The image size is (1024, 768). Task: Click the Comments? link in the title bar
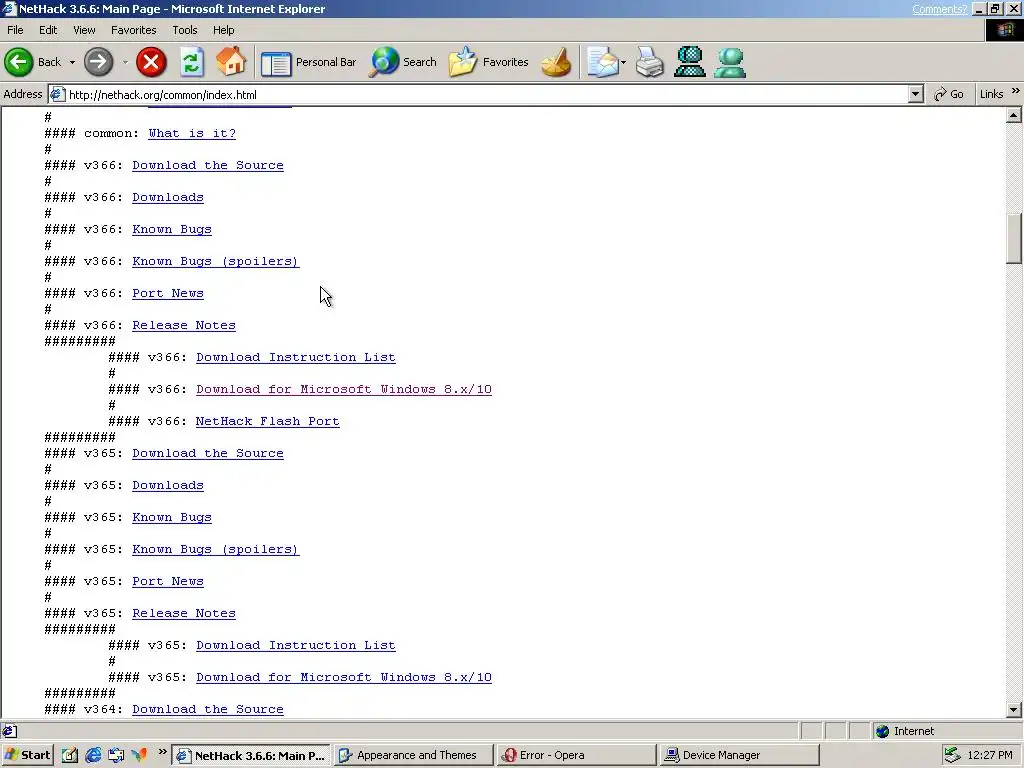939,9
